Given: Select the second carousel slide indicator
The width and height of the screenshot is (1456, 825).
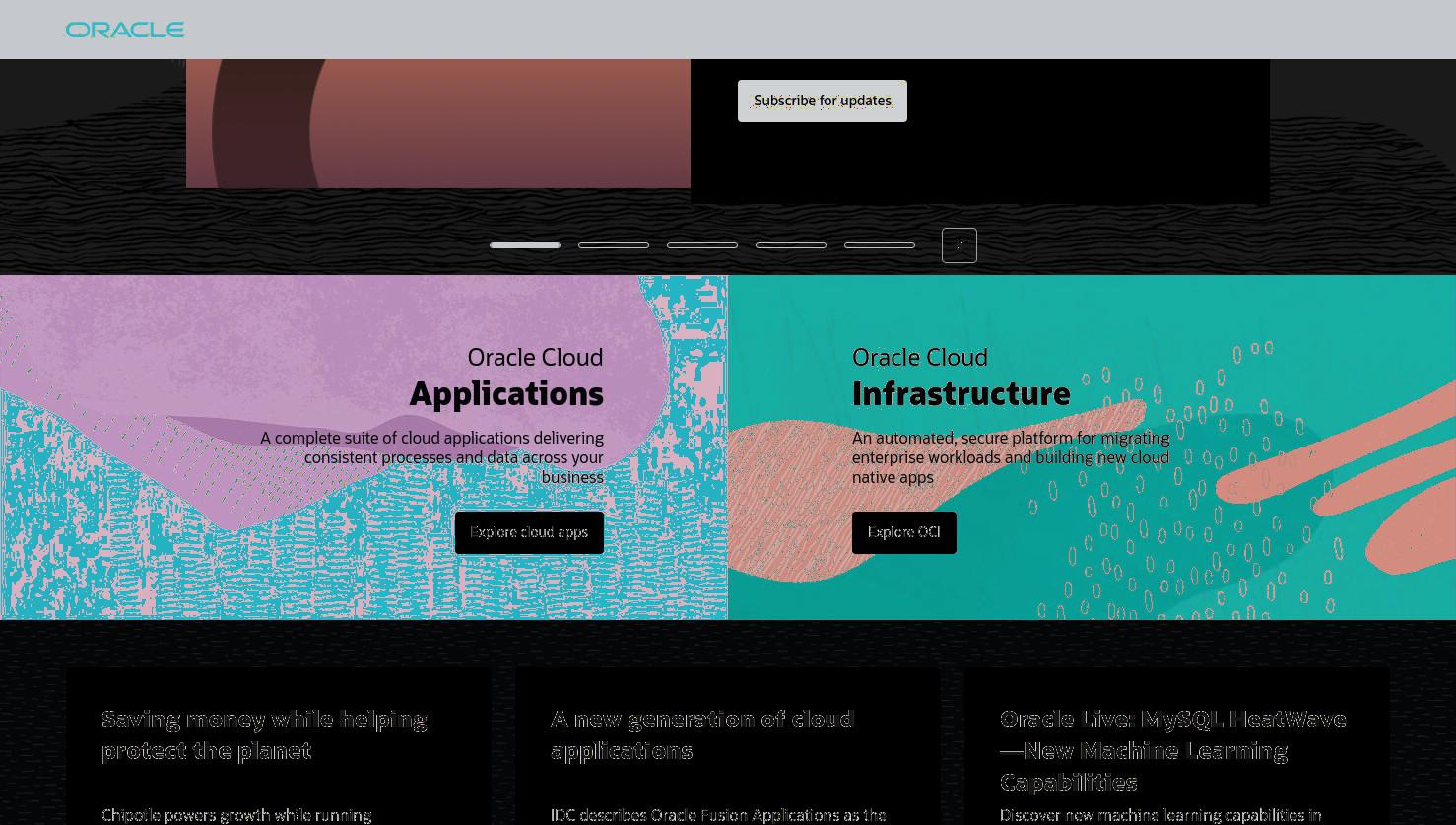Looking at the screenshot, I should 614,245.
